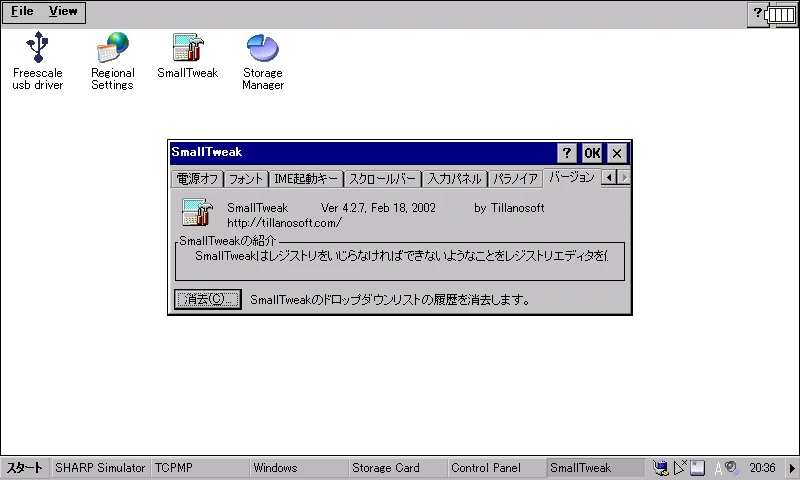Click the top-right help question mark

(758, 12)
